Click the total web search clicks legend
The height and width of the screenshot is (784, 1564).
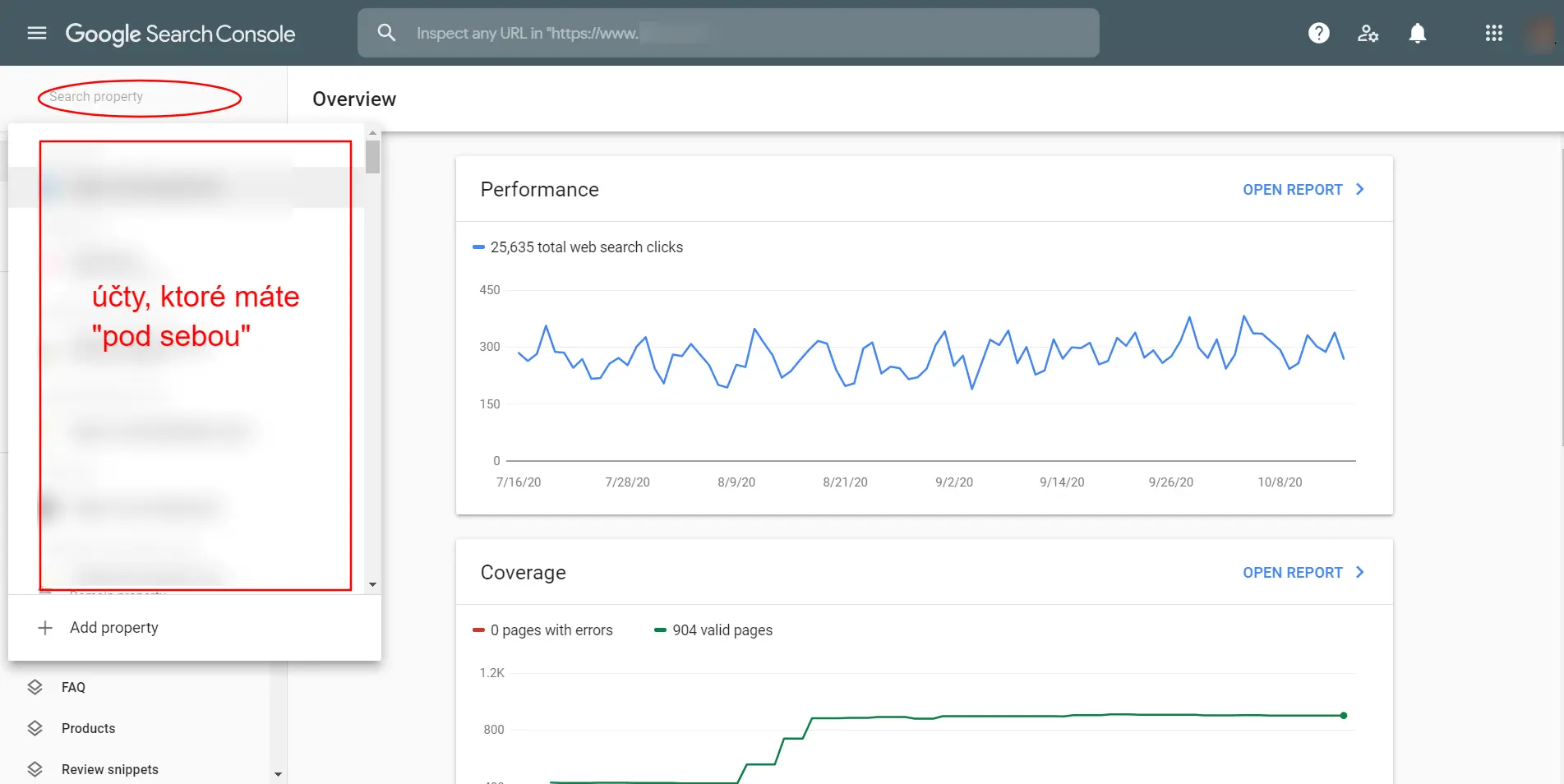tap(578, 247)
